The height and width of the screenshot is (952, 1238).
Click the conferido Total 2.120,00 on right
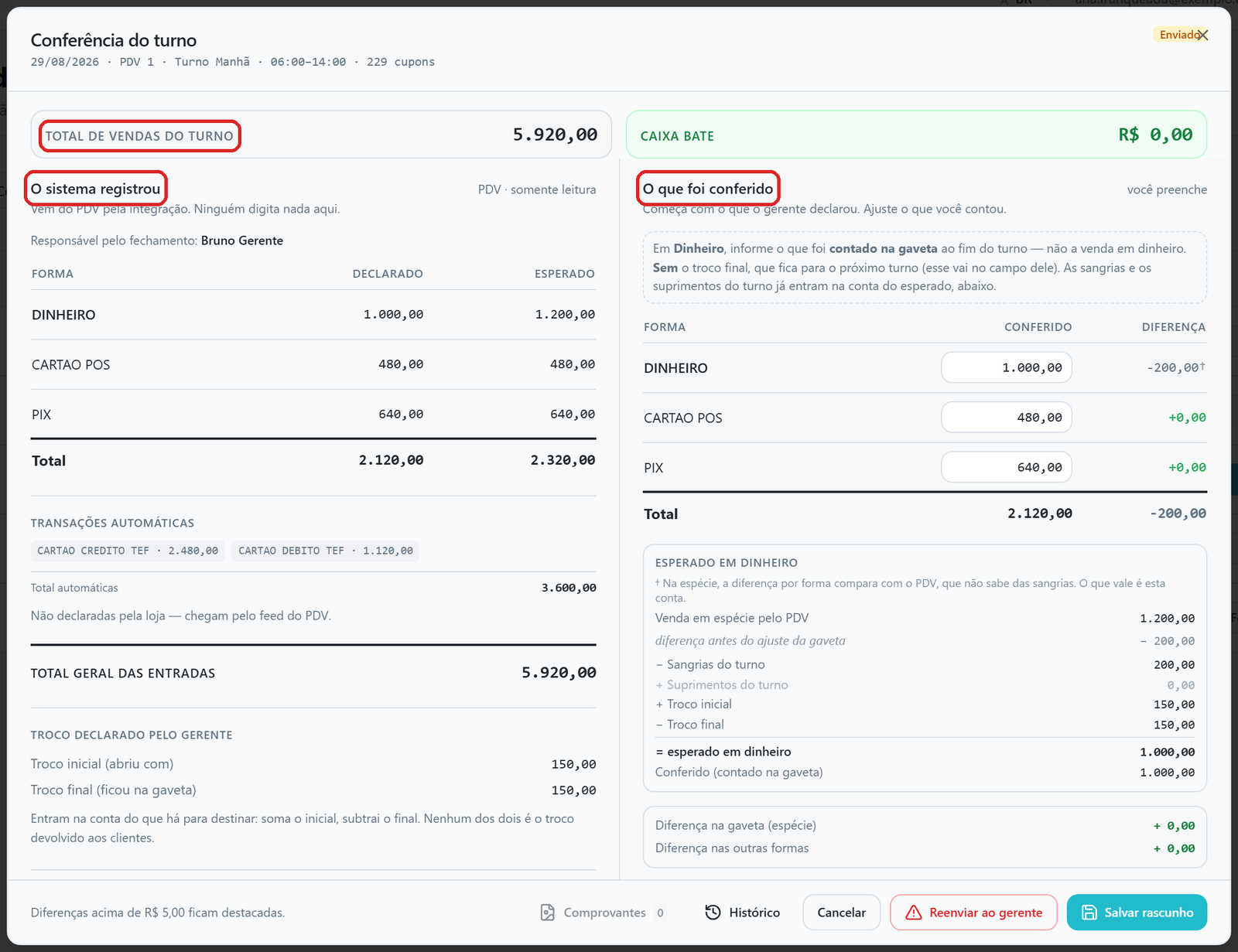(1039, 514)
